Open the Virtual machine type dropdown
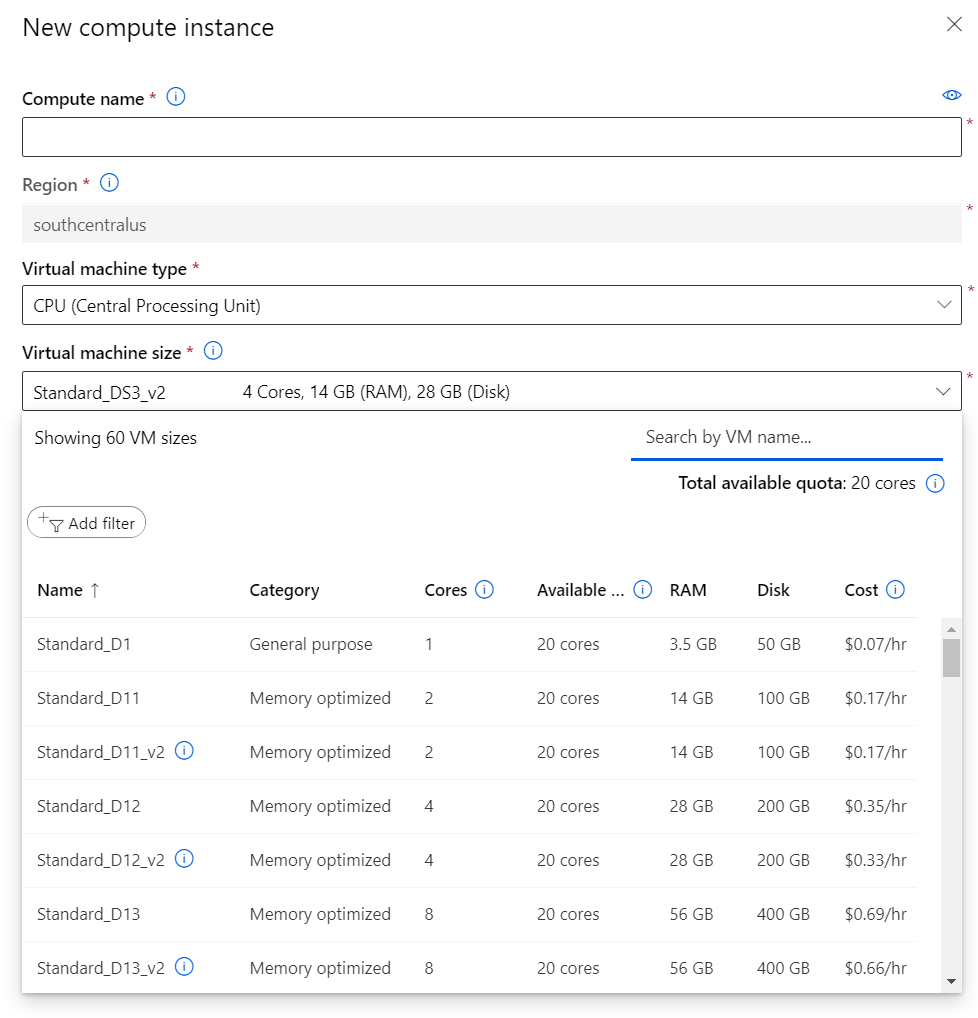 (492, 305)
